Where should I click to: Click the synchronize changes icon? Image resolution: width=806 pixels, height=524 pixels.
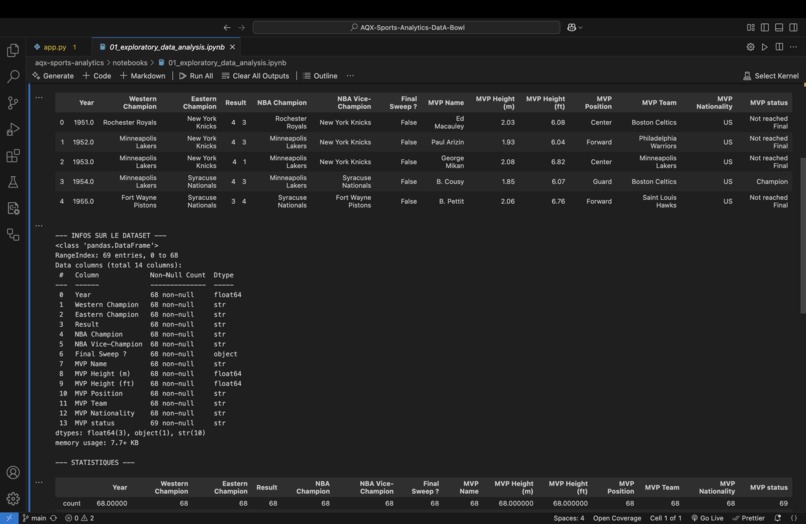coord(53,518)
